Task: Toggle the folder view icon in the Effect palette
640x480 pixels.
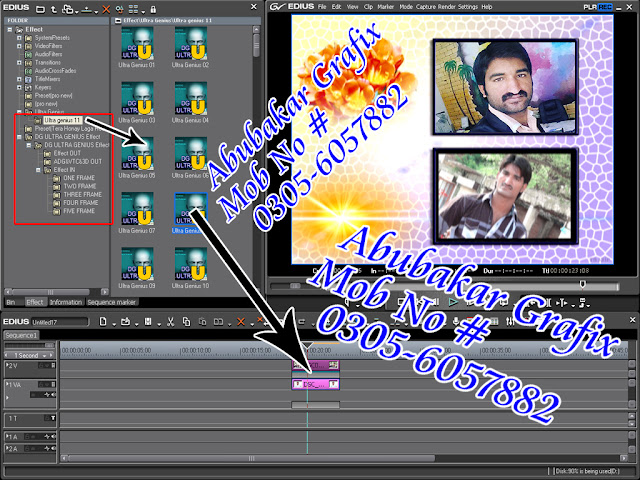Action: [x=40, y=9]
